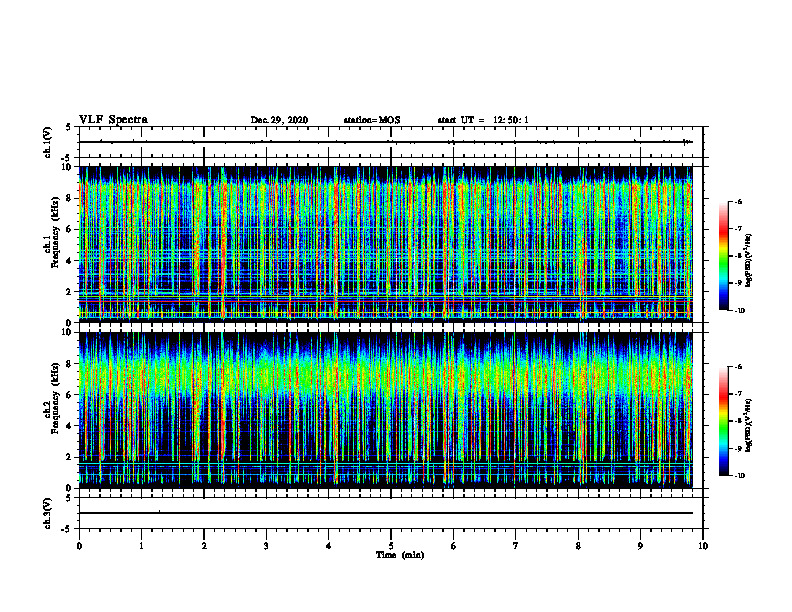Select the ch.1 spectrogram panel
This screenshot has width=792, height=612.
(x=386, y=244)
